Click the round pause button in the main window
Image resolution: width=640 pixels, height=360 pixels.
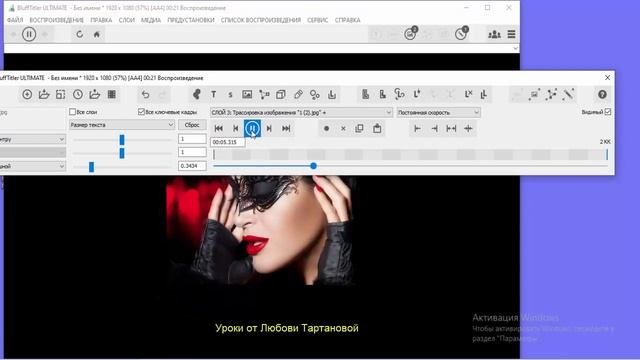coord(29,34)
